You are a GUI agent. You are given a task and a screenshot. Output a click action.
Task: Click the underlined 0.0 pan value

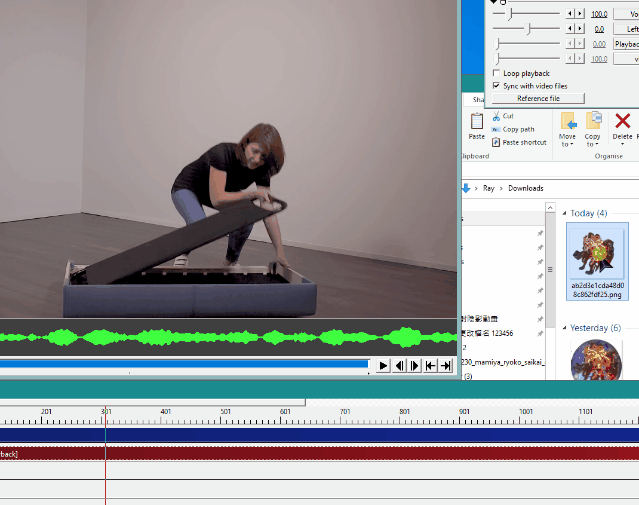tap(599, 29)
